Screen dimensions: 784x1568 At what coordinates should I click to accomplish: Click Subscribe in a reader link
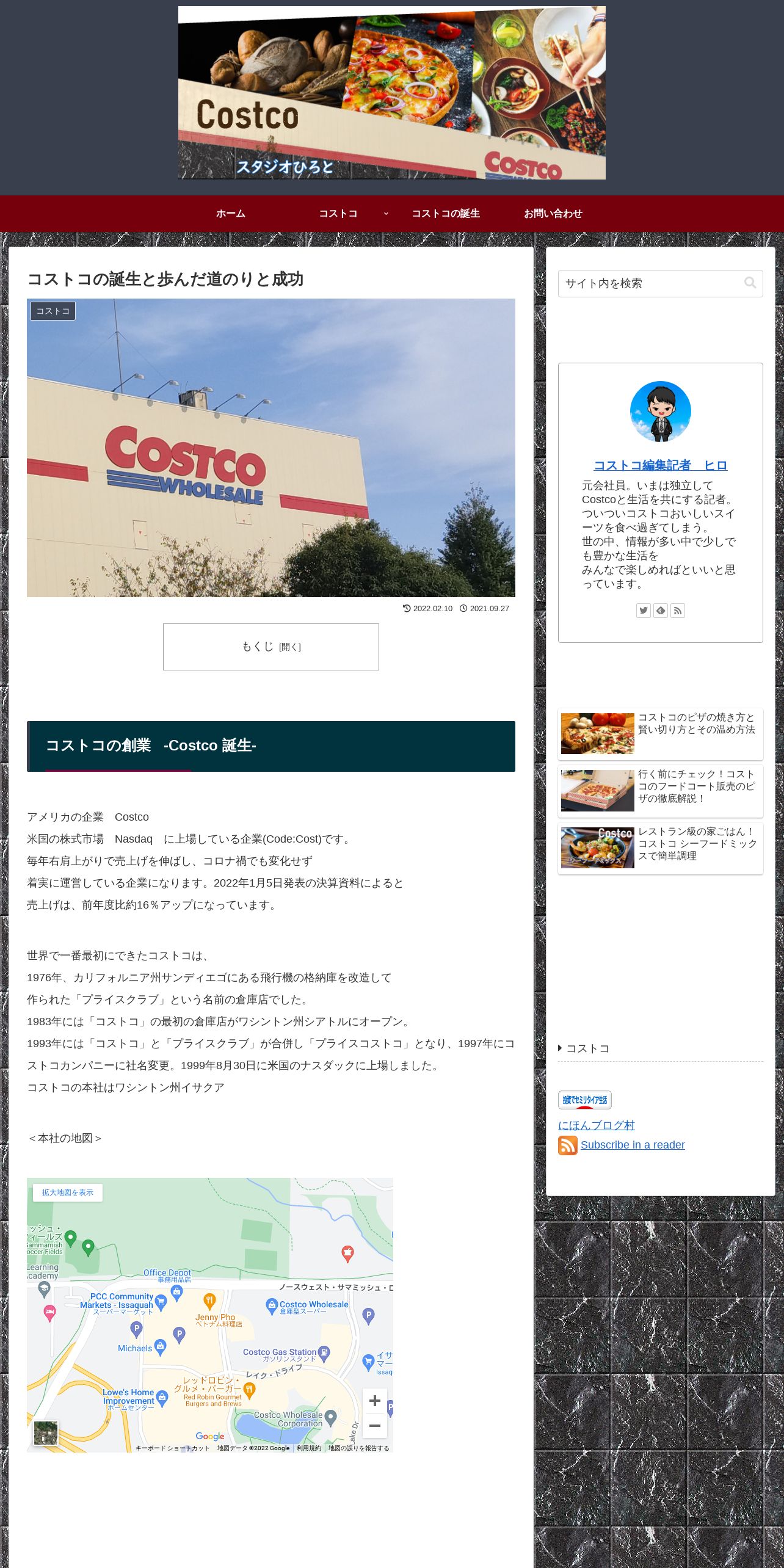click(633, 1145)
